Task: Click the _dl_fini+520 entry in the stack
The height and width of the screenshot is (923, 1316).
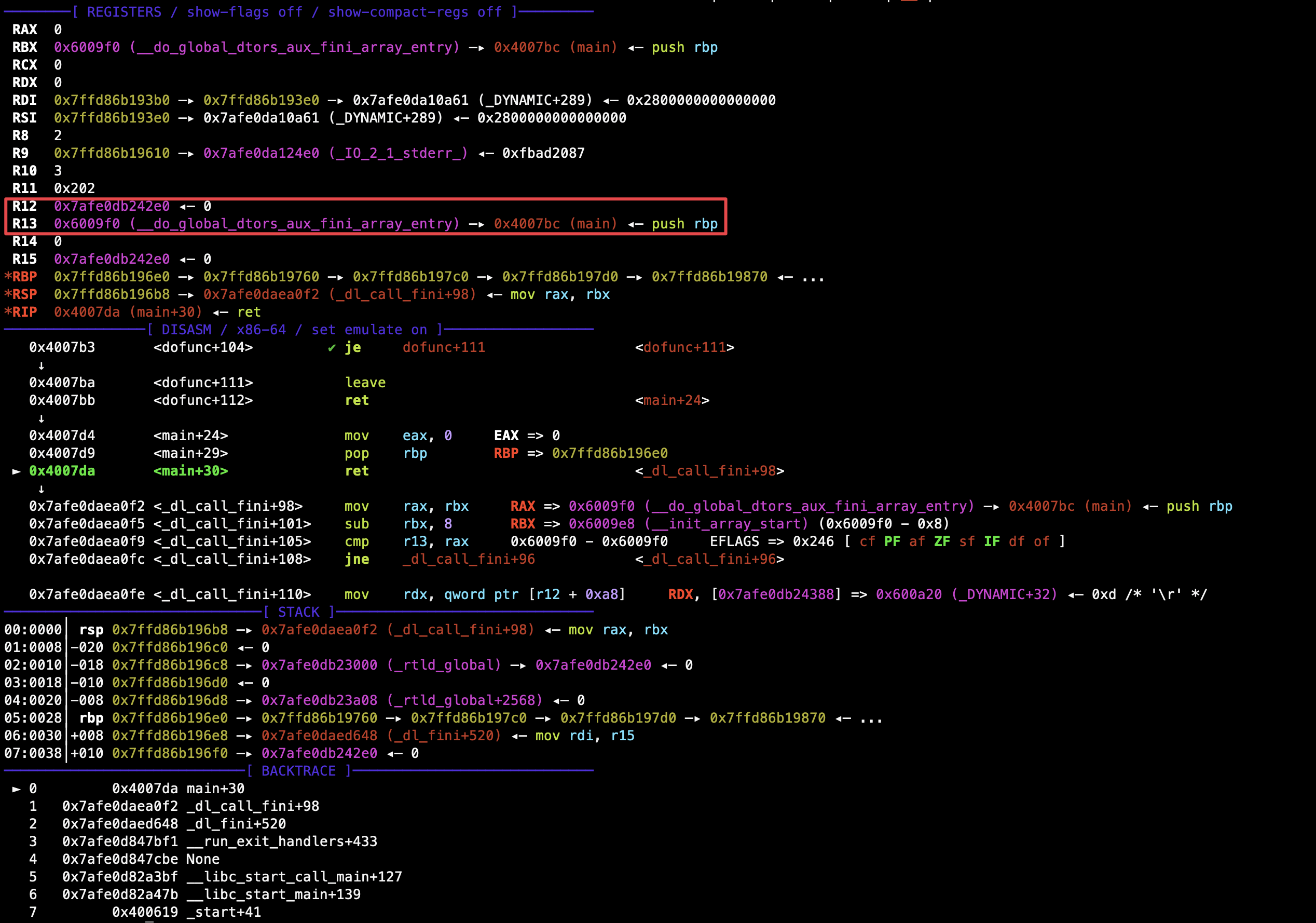Action: click(x=444, y=736)
